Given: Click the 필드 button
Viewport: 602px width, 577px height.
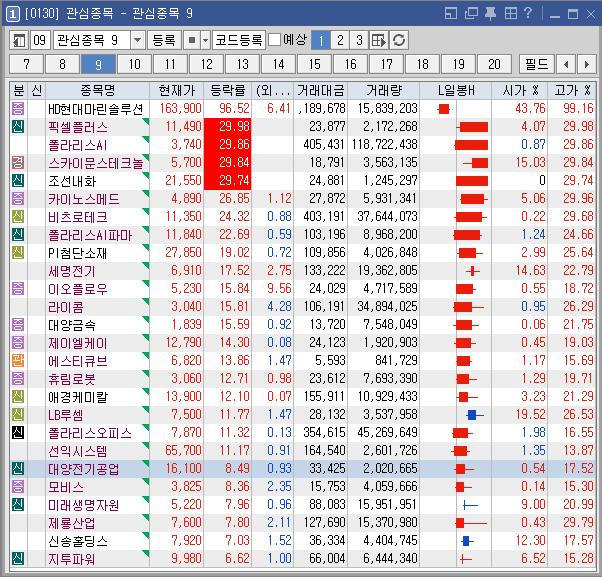Looking at the screenshot, I should pyautogui.click(x=536, y=64).
